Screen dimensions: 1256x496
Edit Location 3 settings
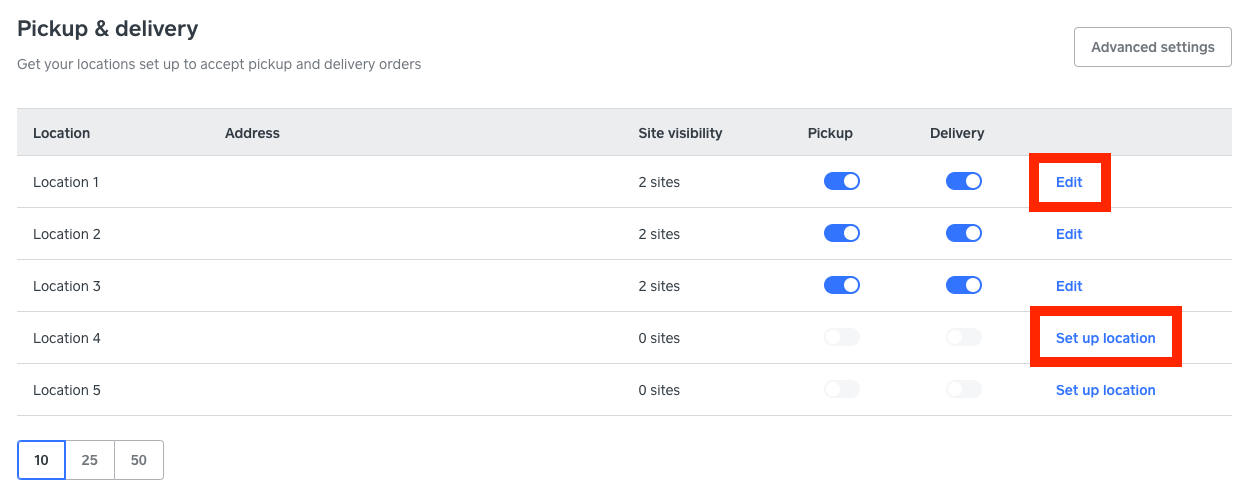coord(1069,286)
